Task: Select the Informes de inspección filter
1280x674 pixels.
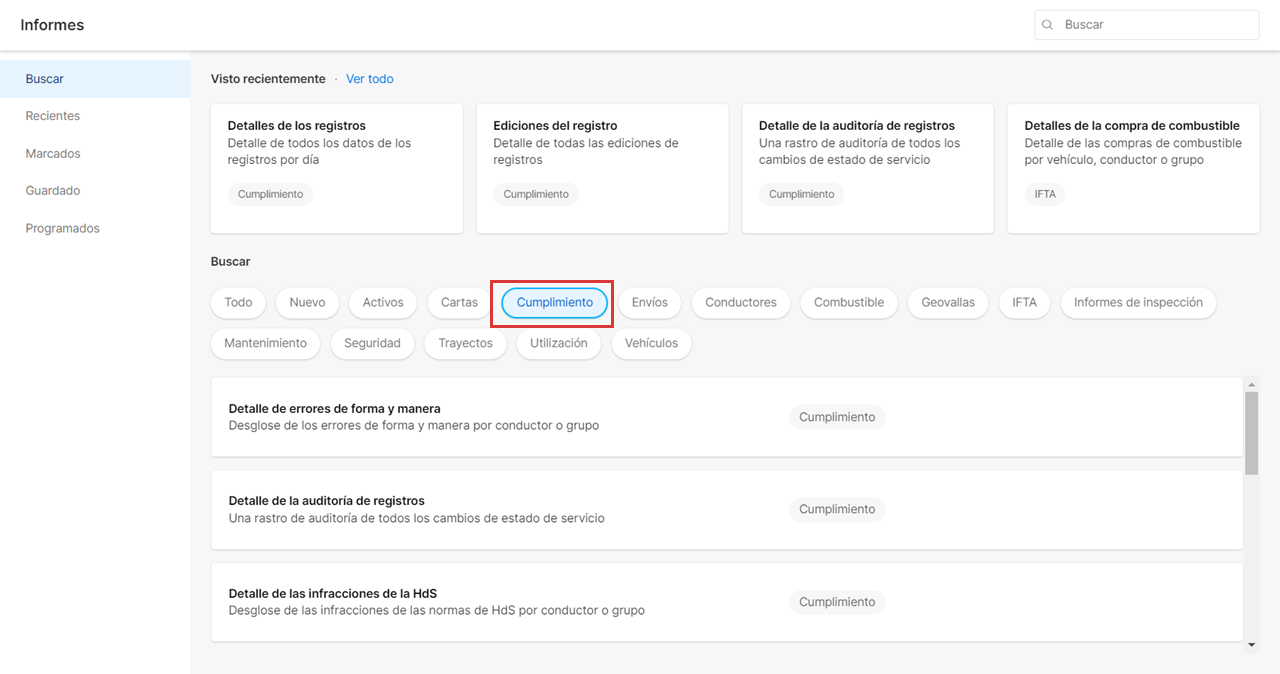Action: [x=1138, y=302]
